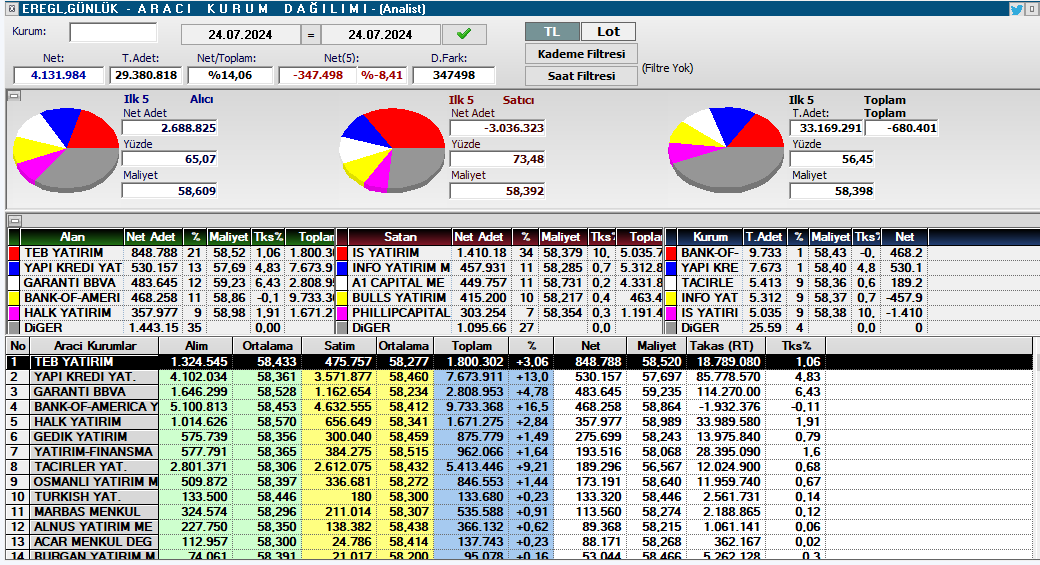Image resolution: width=1040 pixels, height=565 pixels.
Task: Click the Ilk 5 Toplam pie chart
Action: coord(726,150)
